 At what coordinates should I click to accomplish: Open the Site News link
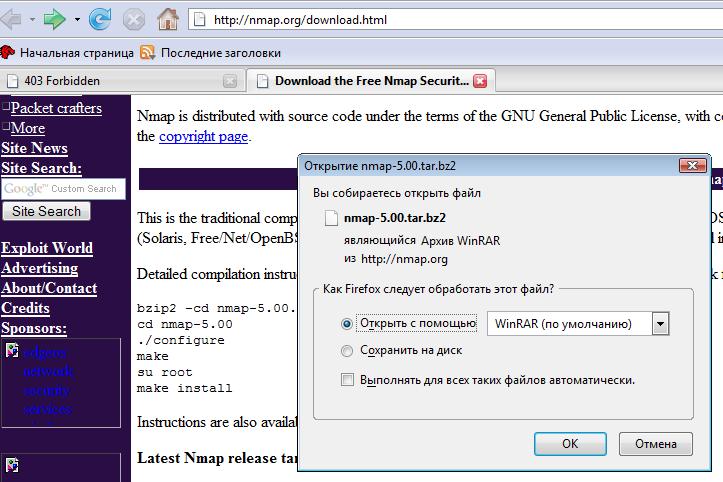pos(34,148)
